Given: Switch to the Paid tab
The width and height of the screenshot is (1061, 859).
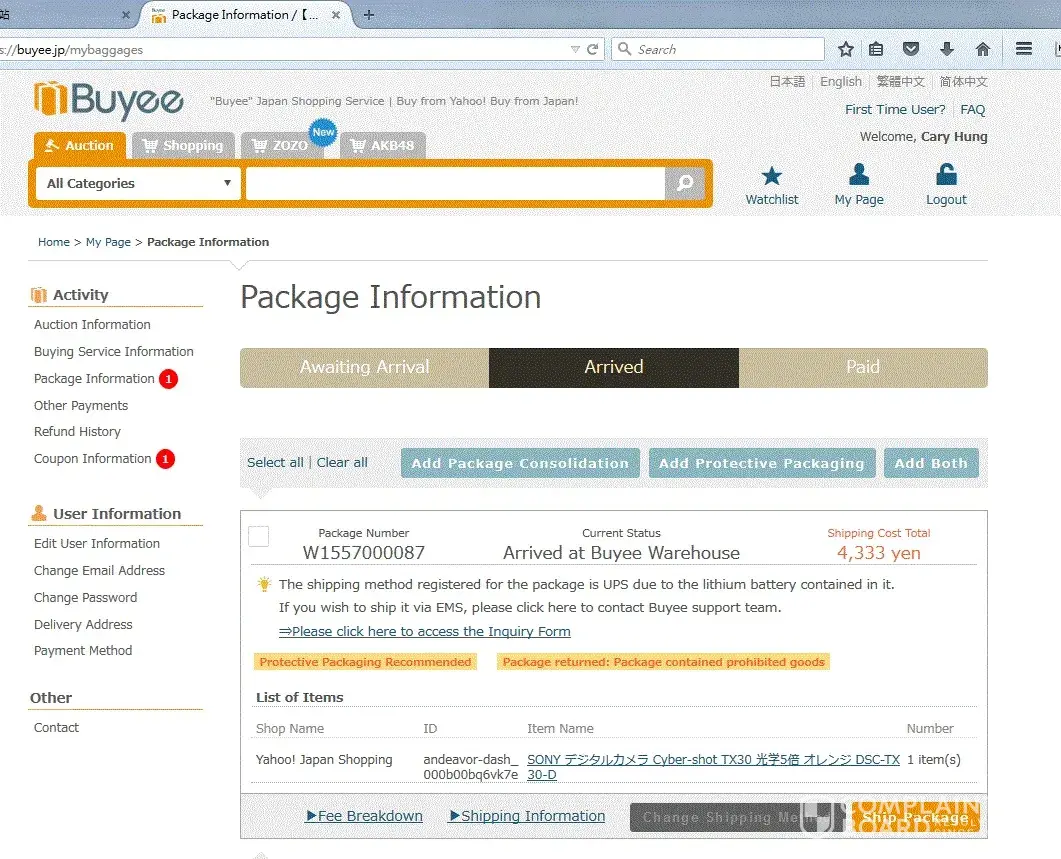Looking at the screenshot, I should pyautogui.click(x=862, y=367).
